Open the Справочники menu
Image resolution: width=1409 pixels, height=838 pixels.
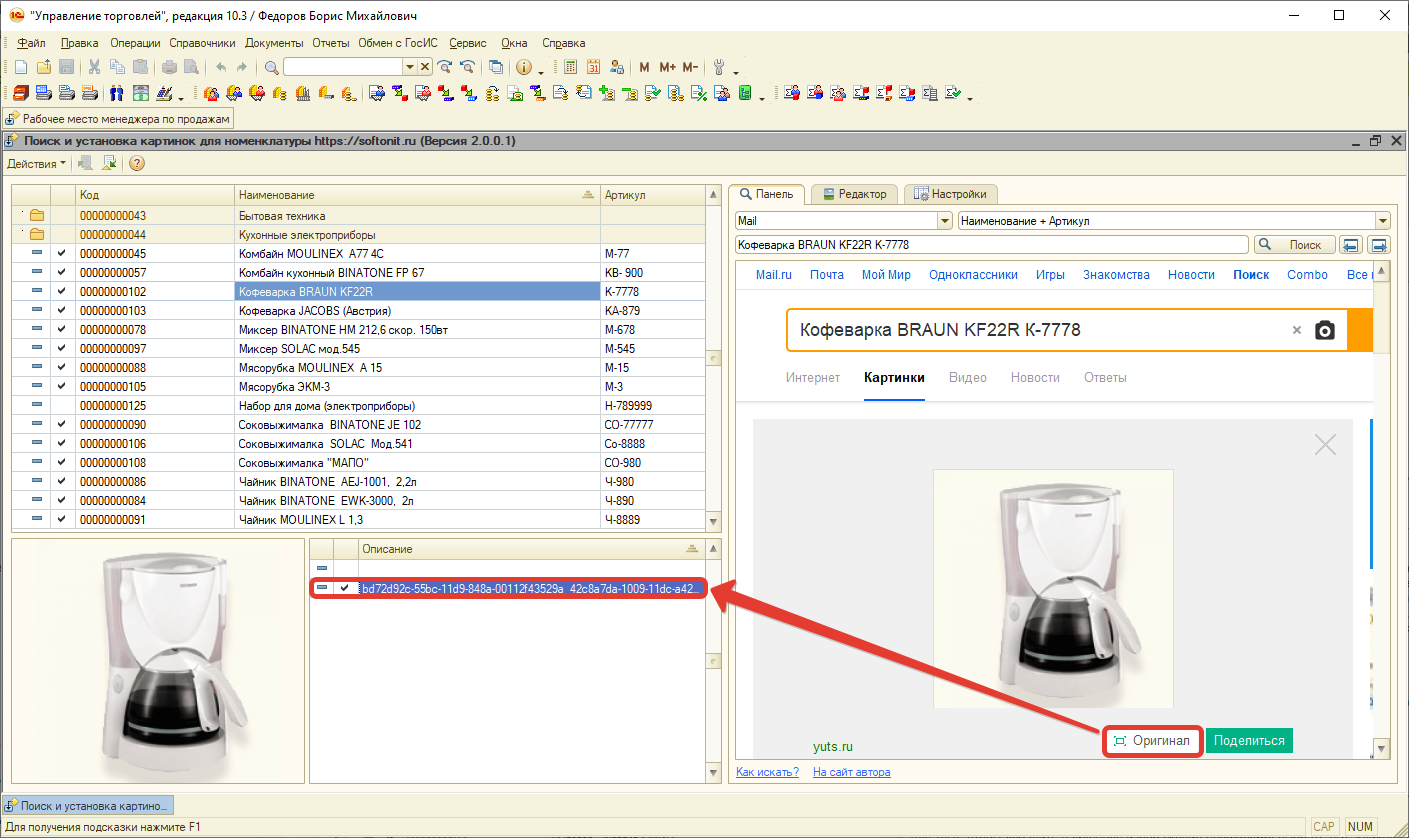(x=202, y=43)
